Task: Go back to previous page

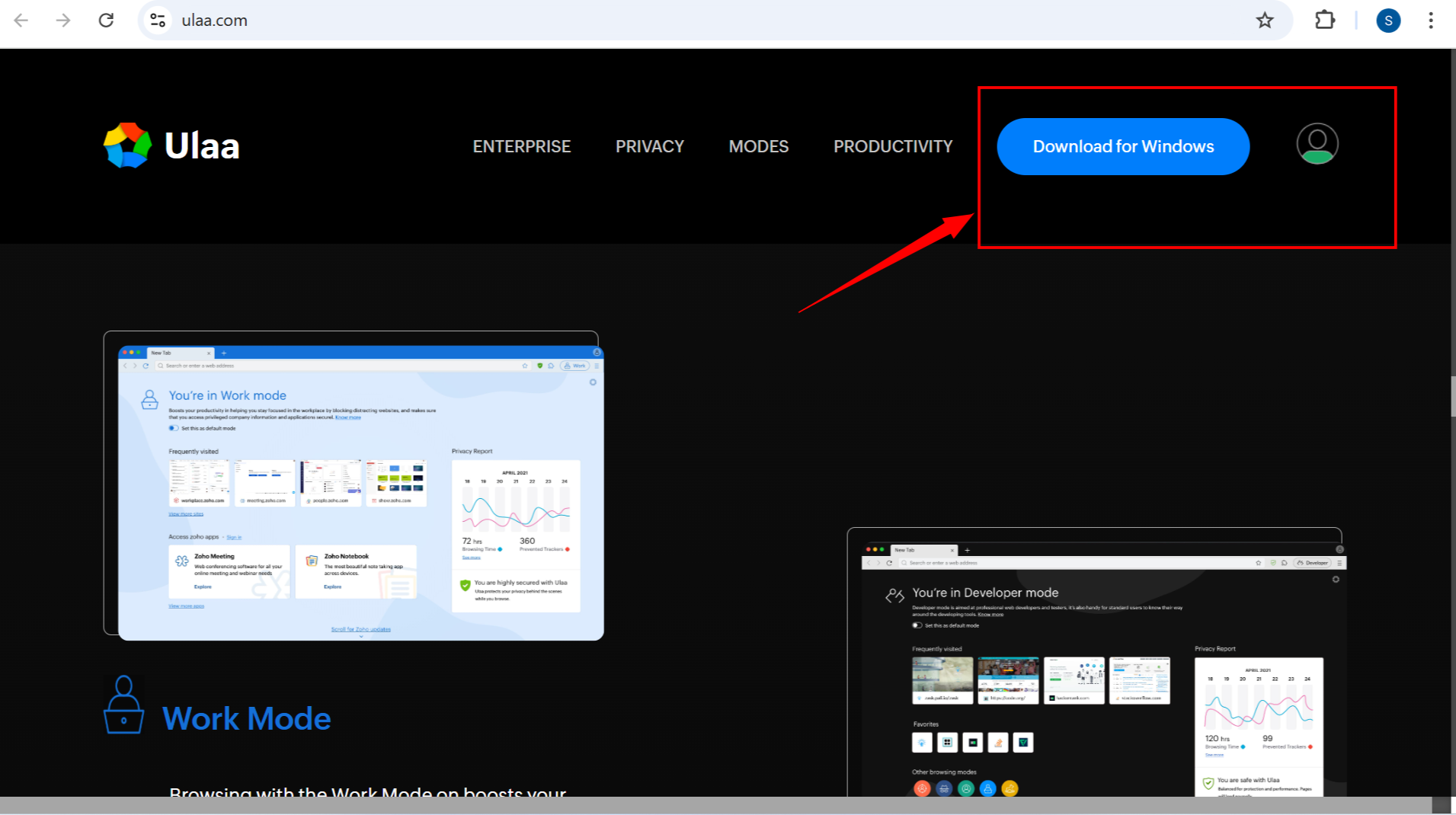Action: (21, 21)
